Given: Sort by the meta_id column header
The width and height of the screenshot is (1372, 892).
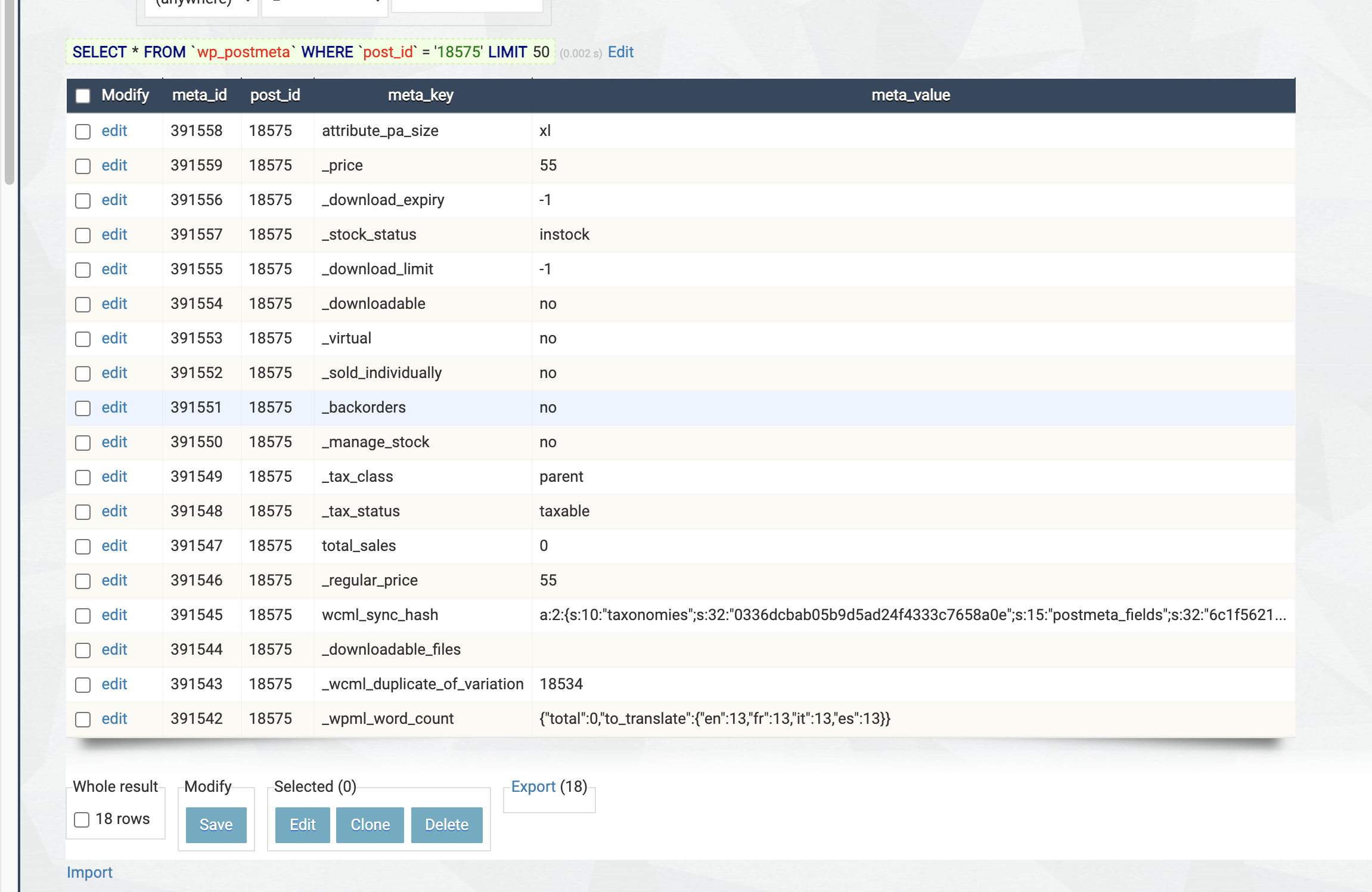Looking at the screenshot, I should coord(200,95).
